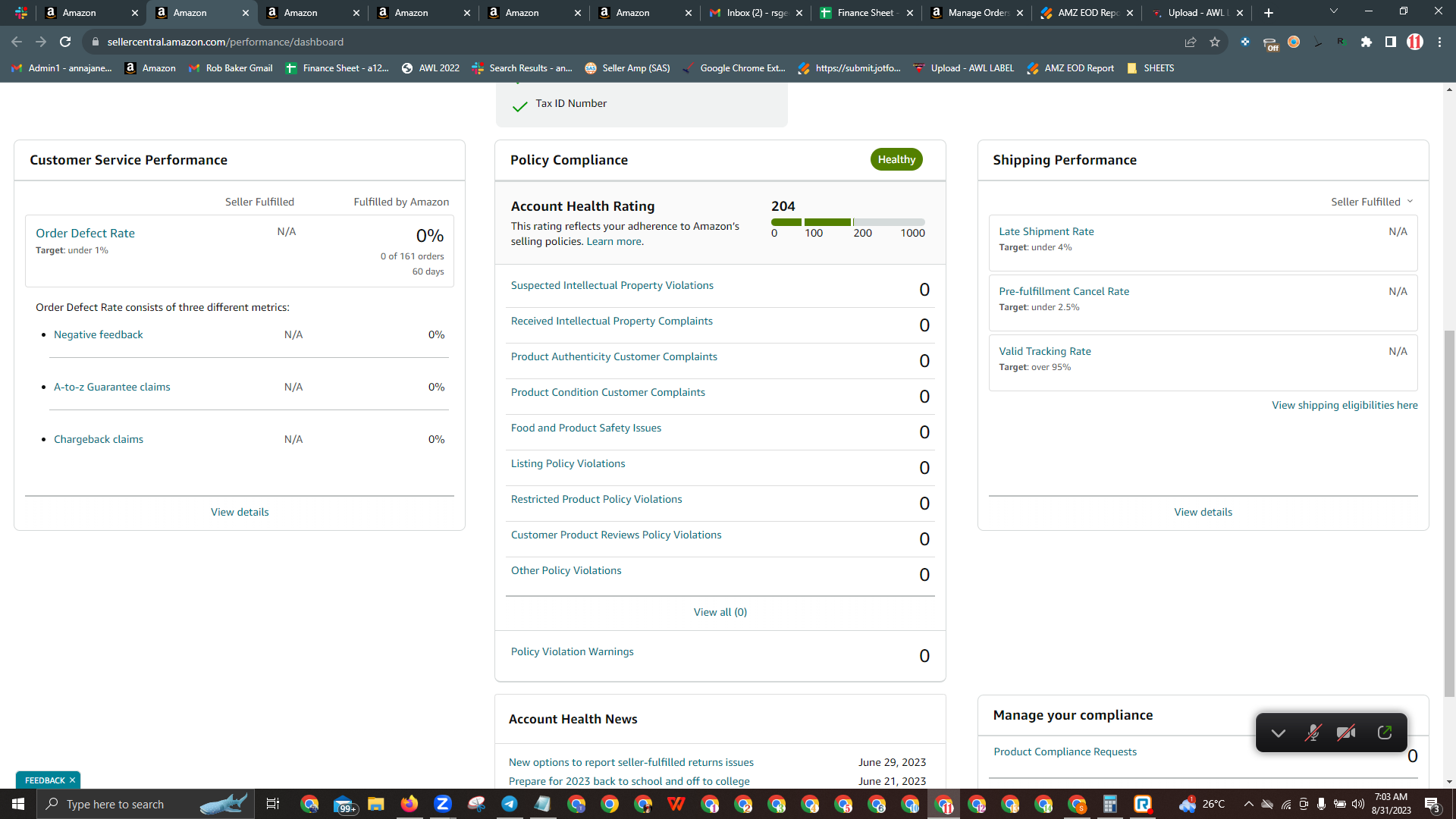Collapse the call overlay with the chevron

point(1279,733)
